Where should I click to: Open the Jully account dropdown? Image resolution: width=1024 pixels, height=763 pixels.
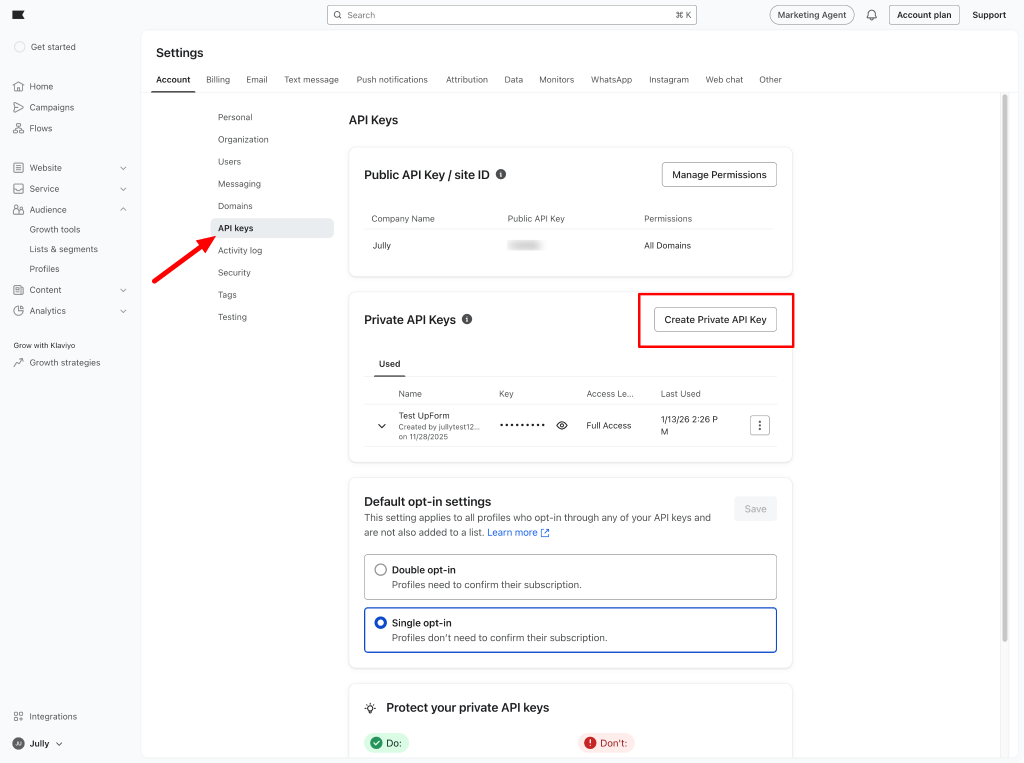tap(59, 743)
